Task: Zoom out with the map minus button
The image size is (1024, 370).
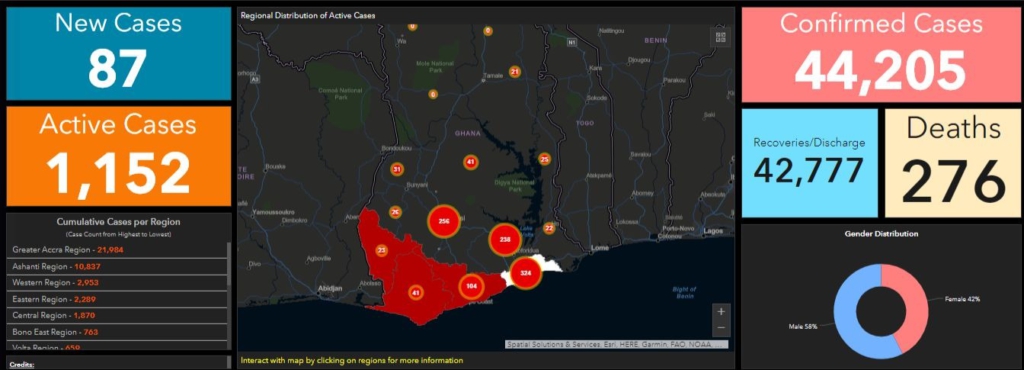Action: click(720, 327)
